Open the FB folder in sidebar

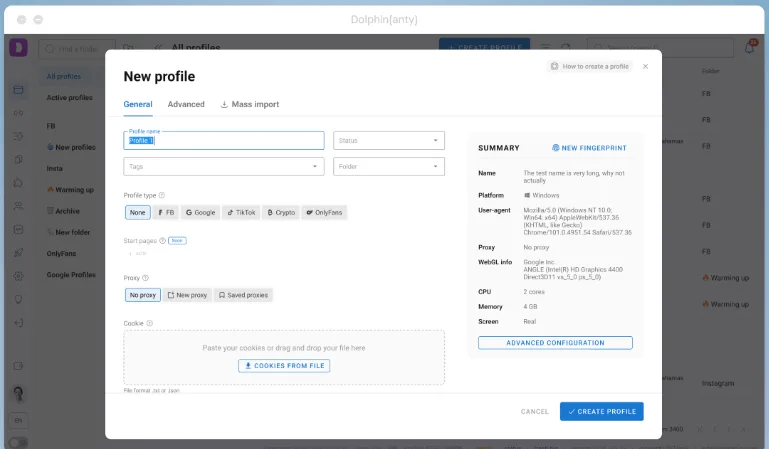(x=51, y=126)
